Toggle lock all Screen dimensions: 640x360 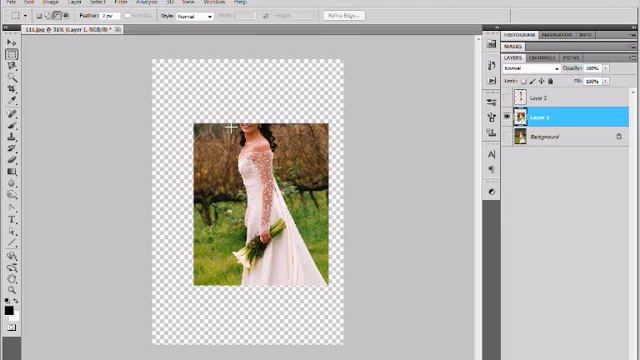(x=550, y=81)
